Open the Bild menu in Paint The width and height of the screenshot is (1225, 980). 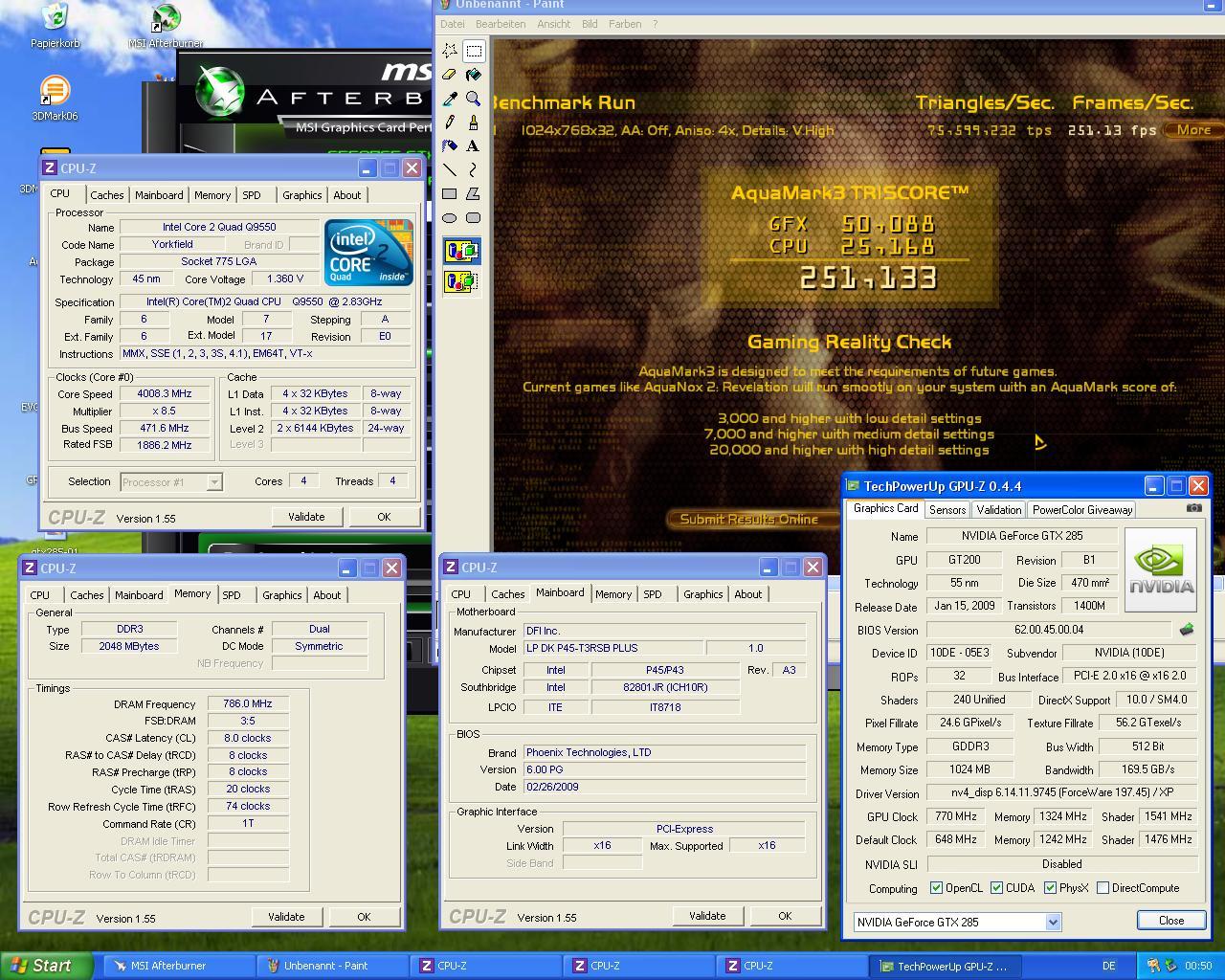(x=590, y=24)
